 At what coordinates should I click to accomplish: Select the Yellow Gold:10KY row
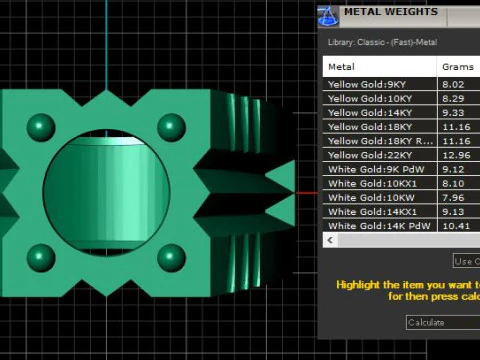[x=401, y=98]
